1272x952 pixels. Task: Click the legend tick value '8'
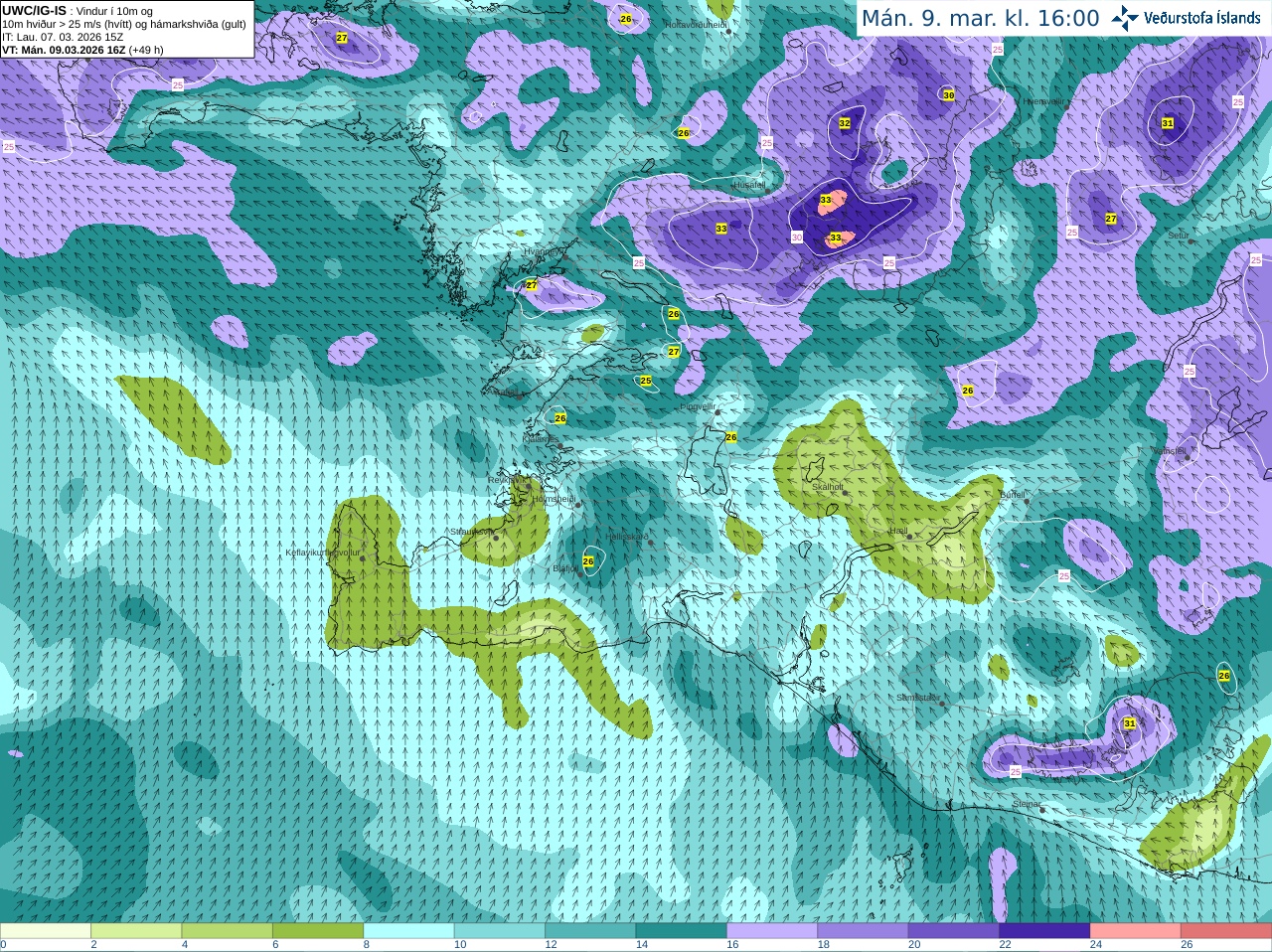click(x=367, y=945)
